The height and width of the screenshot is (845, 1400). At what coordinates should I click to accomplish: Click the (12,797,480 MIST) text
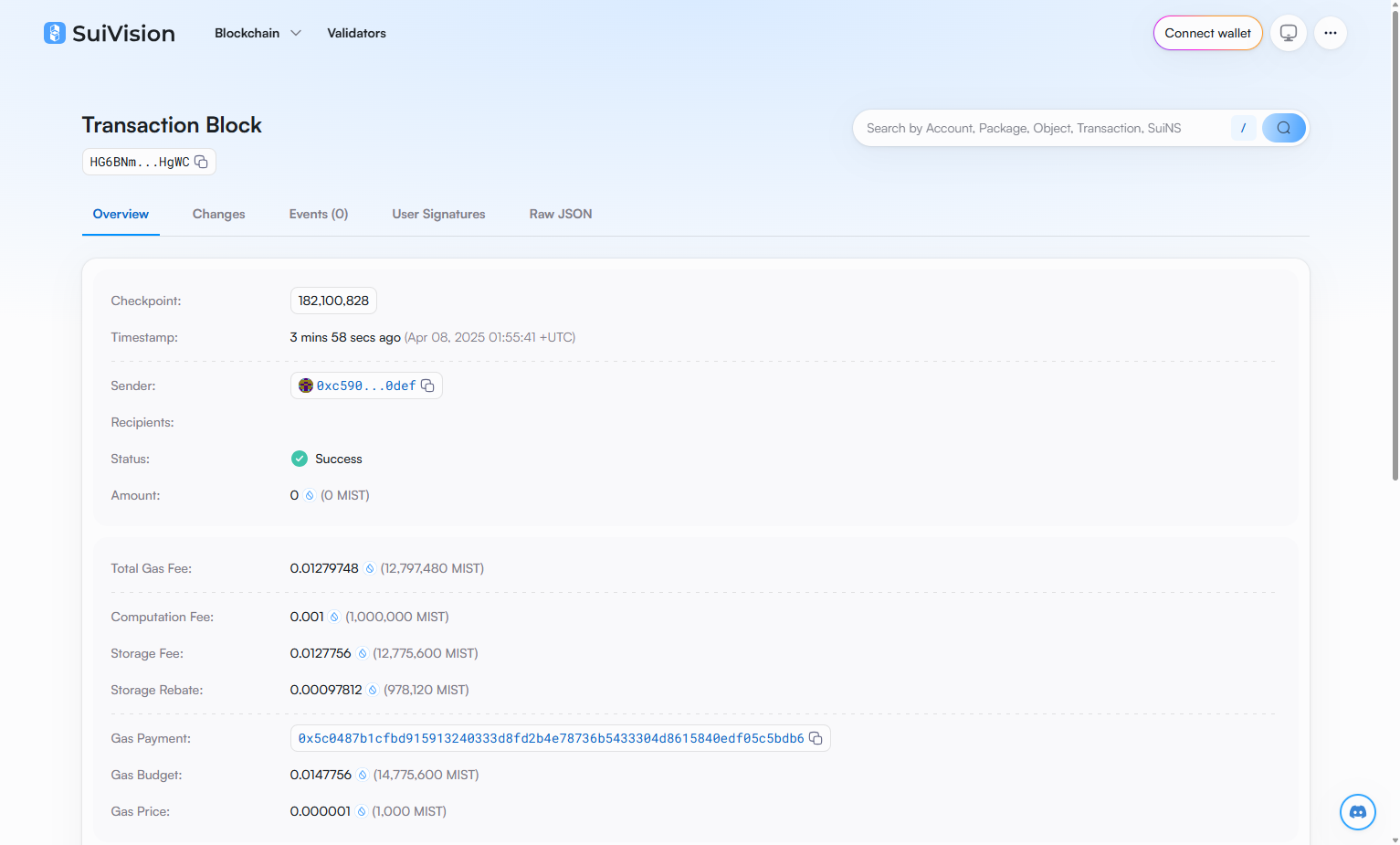click(432, 568)
